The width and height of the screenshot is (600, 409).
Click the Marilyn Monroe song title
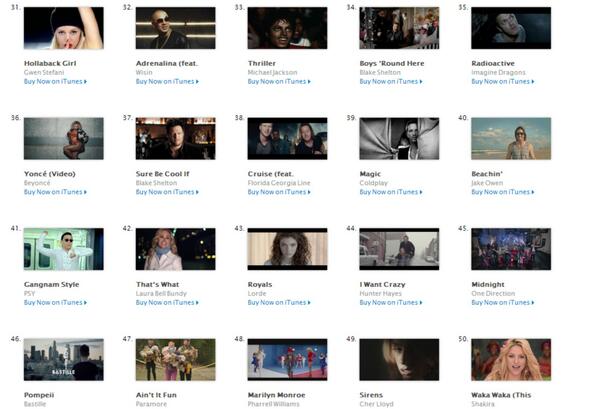[277, 395]
